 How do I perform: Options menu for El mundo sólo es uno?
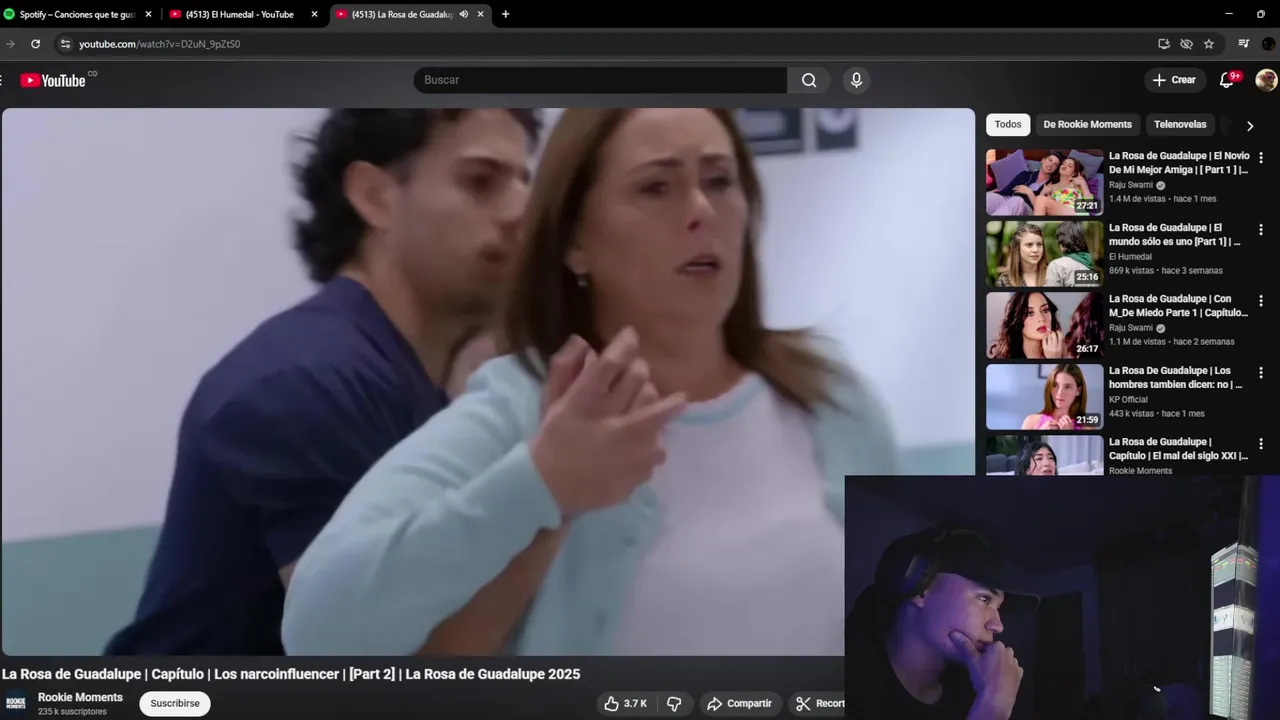[x=1260, y=230]
